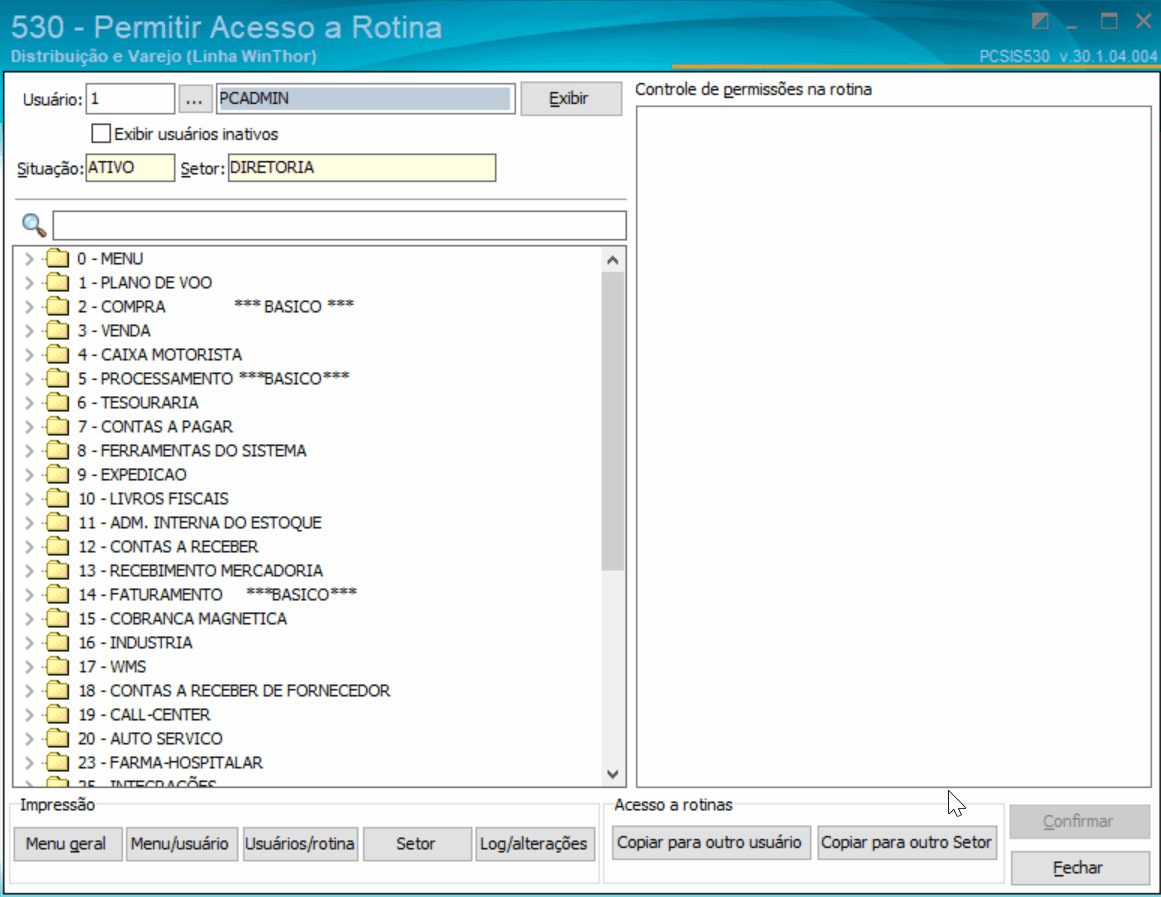Expand 18 - CONTAS A RECEBER DE FORNECEDOR node
The width and height of the screenshot is (1161, 897).
click(30, 690)
